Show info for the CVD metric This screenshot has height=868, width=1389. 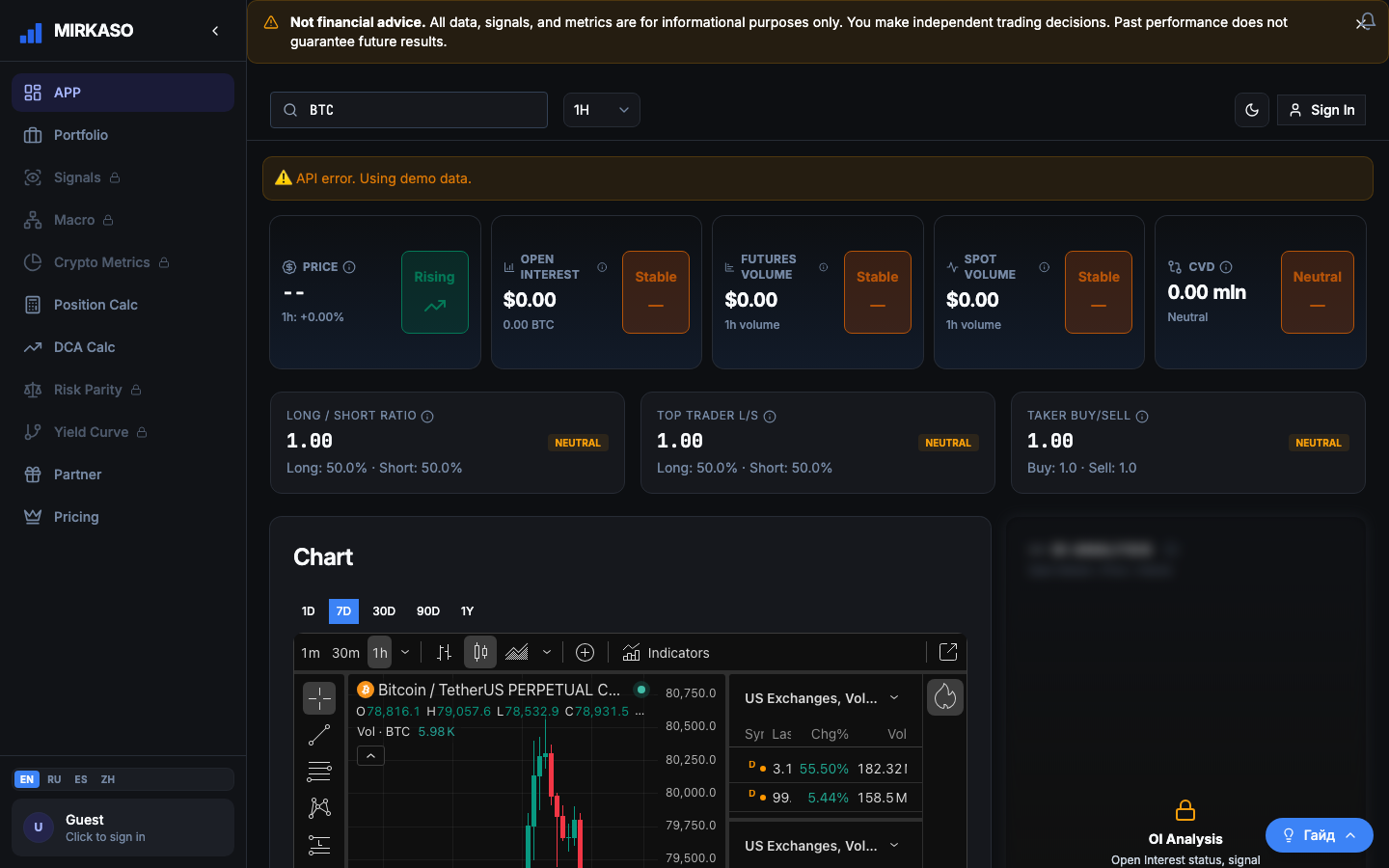point(1226,267)
